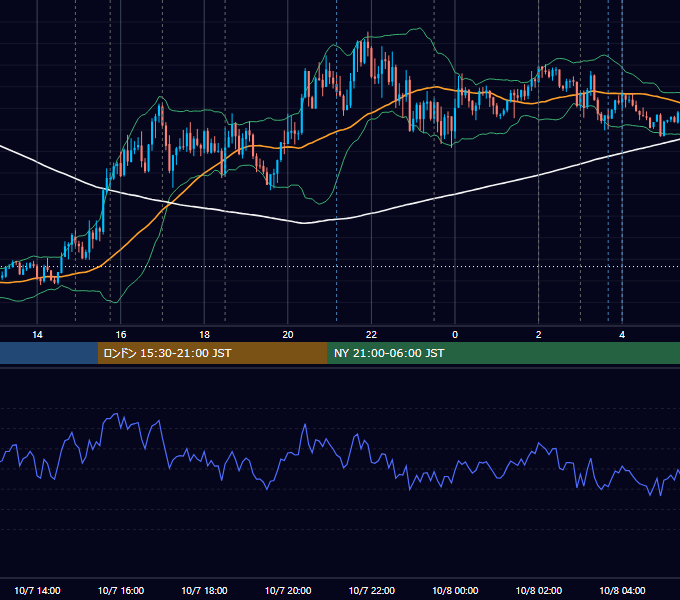Image resolution: width=680 pixels, height=600 pixels.
Task: Click the 22 hour axis label
Action: pos(371,335)
